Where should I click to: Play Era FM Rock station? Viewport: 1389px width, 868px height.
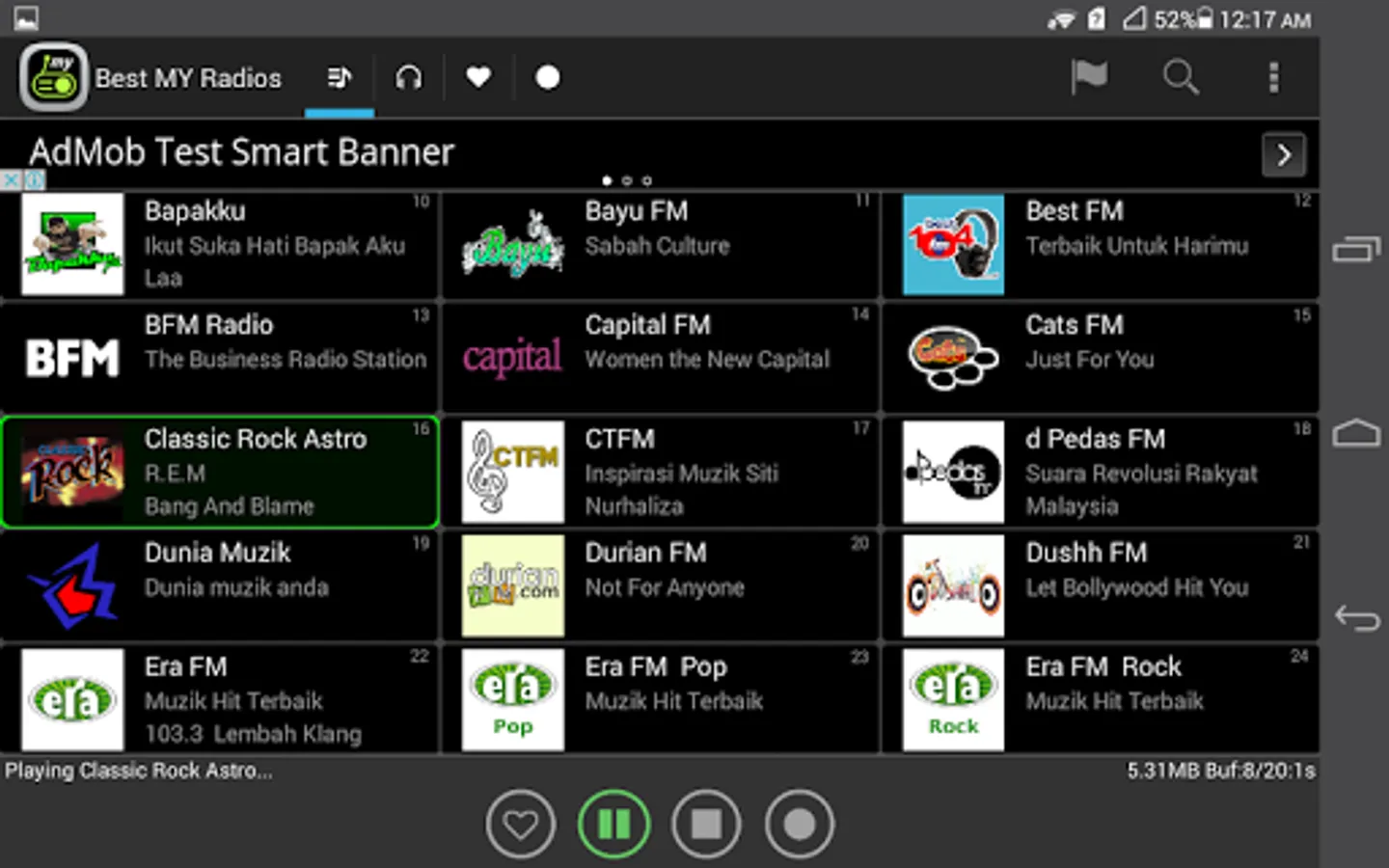tap(1101, 699)
